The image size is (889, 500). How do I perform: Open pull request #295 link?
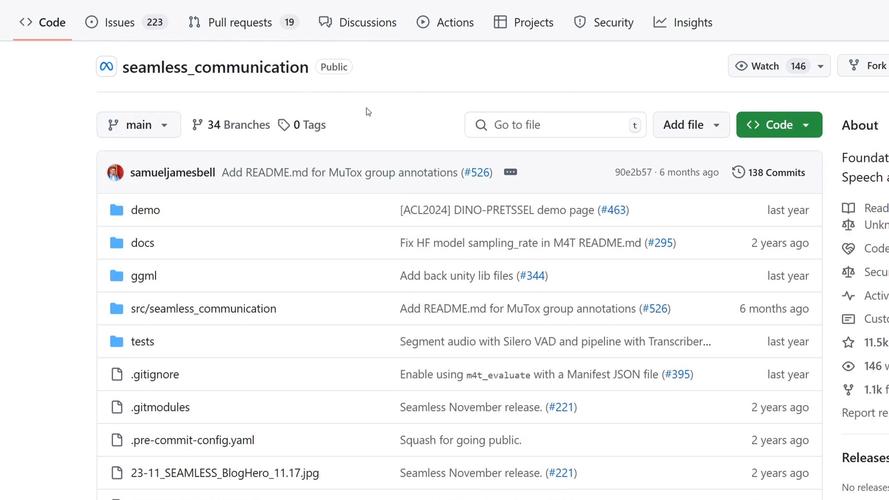(x=661, y=243)
